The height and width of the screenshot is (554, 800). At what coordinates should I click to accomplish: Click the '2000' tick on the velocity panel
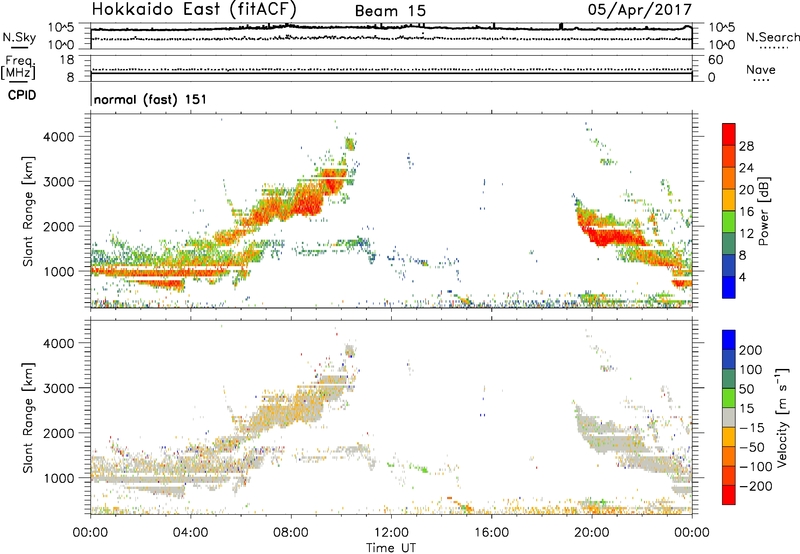tap(59, 433)
